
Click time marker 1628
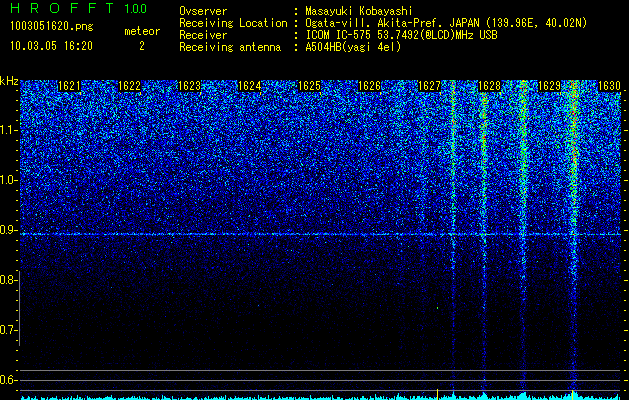tap(489, 86)
